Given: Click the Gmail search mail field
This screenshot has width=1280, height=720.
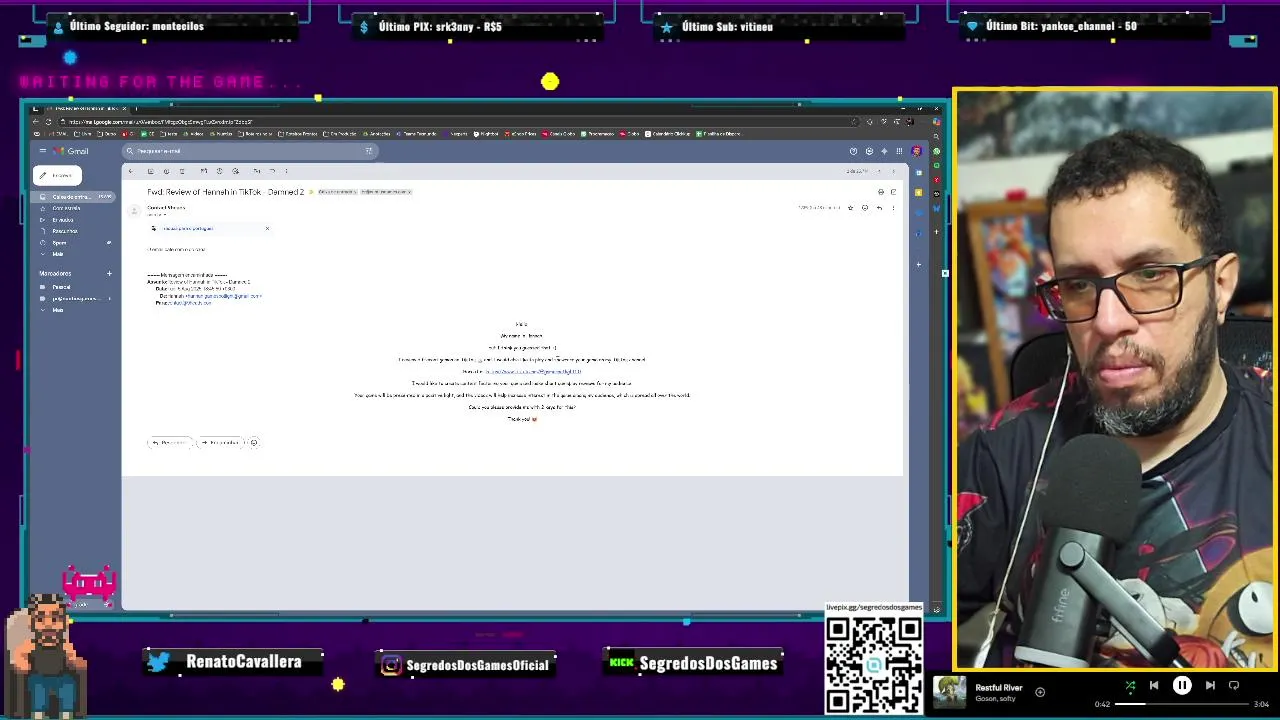Looking at the screenshot, I should pyautogui.click(x=250, y=151).
